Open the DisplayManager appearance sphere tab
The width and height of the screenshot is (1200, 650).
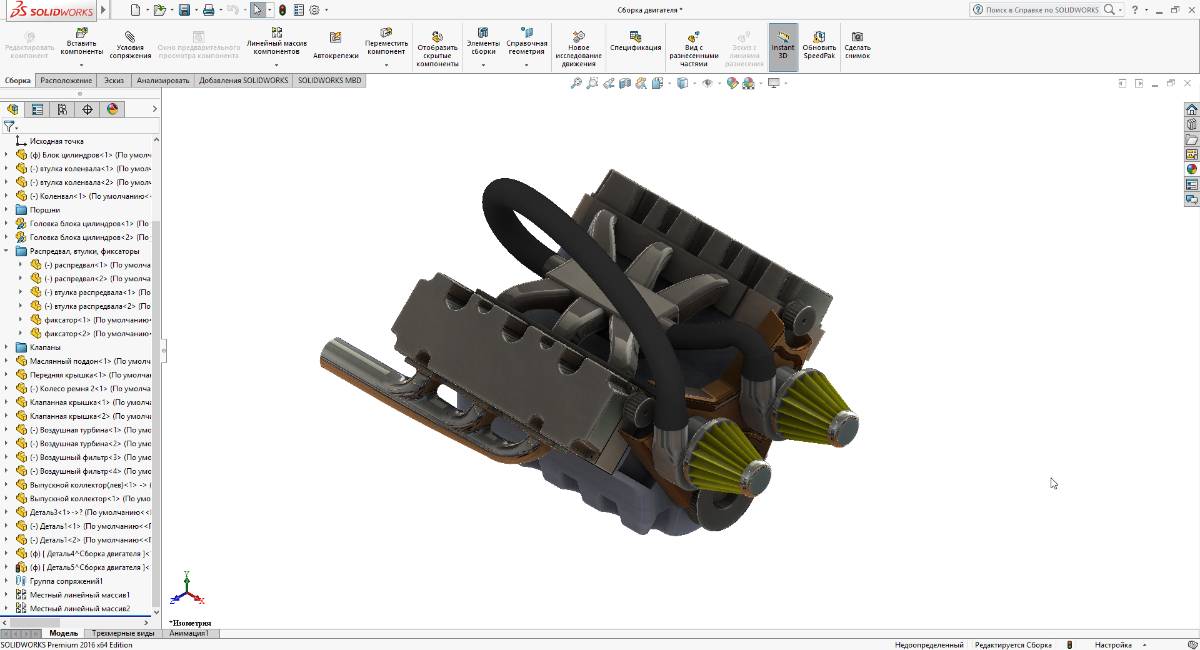pos(112,109)
